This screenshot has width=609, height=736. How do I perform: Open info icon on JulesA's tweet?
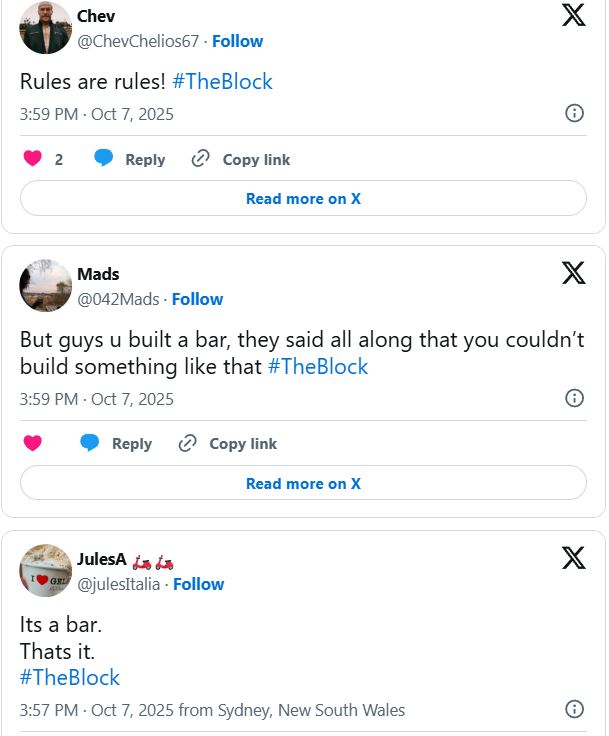point(575,710)
